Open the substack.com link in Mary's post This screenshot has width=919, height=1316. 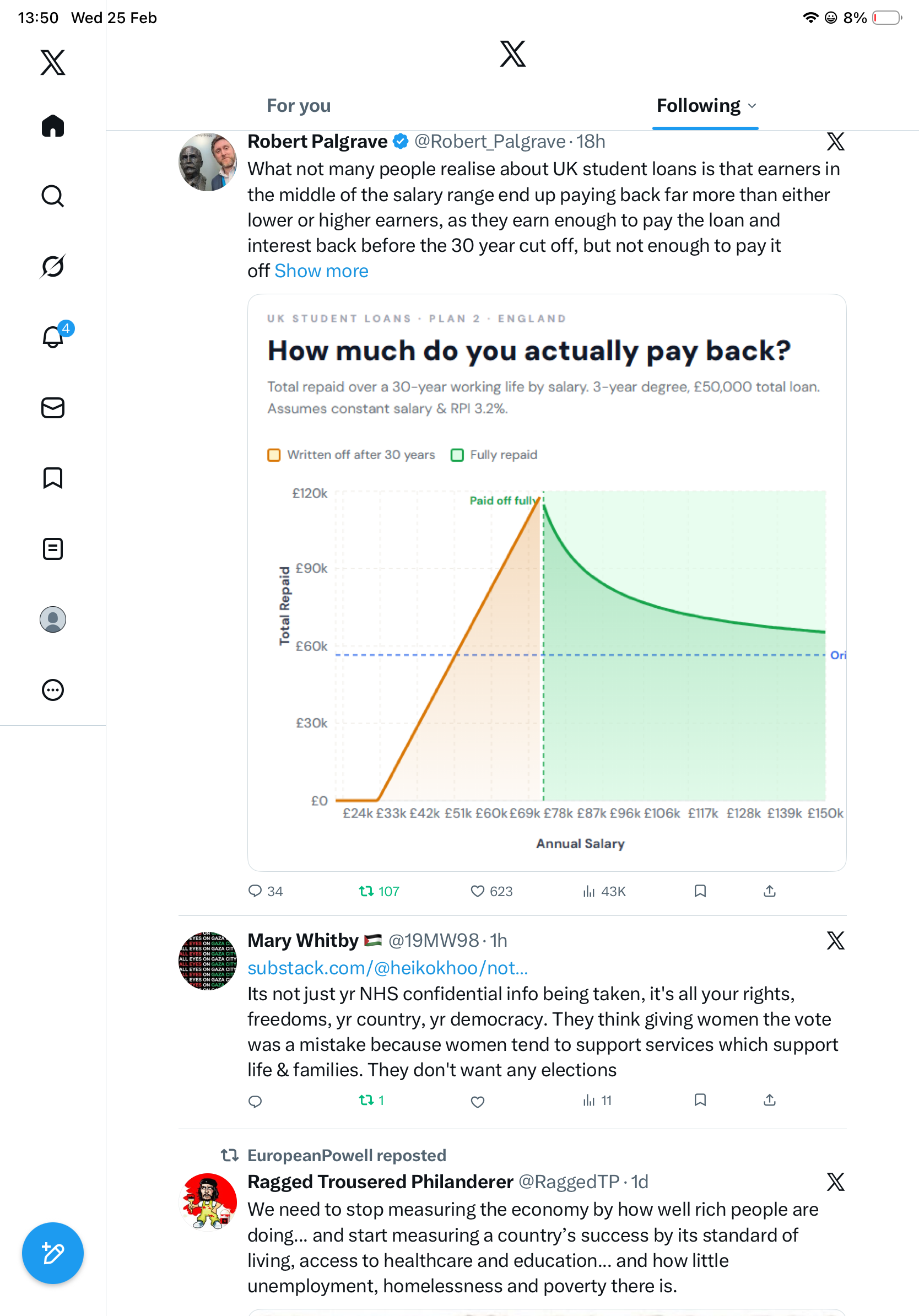click(x=387, y=968)
